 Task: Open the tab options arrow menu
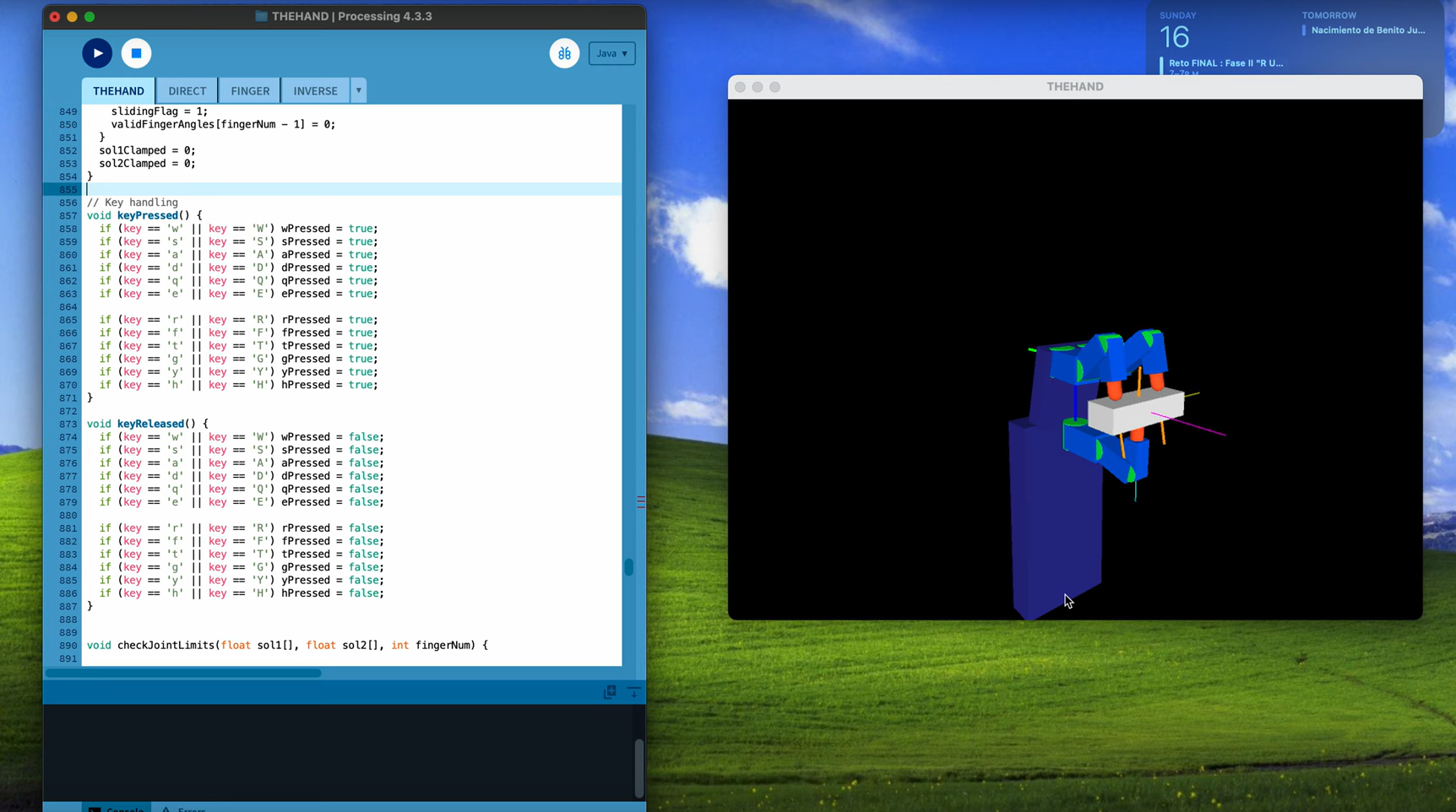coord(358,90)
